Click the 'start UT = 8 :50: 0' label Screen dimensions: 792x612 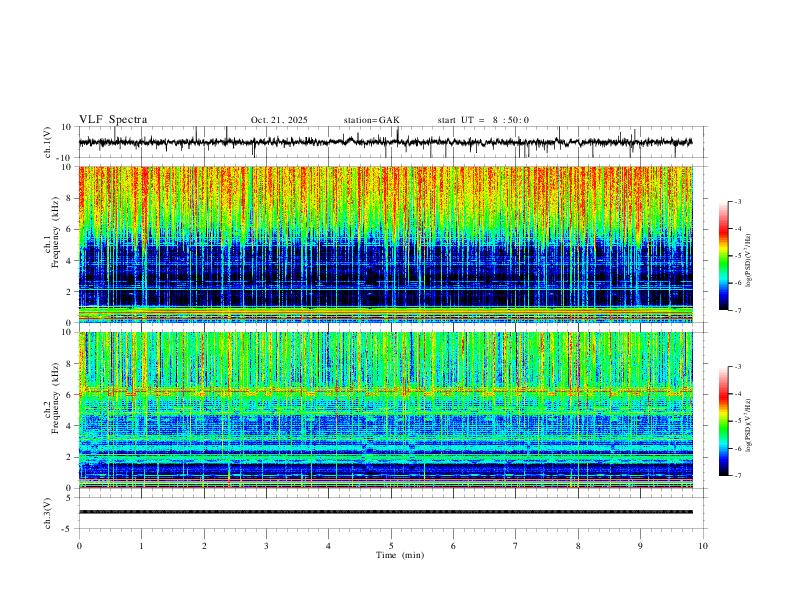483,120
